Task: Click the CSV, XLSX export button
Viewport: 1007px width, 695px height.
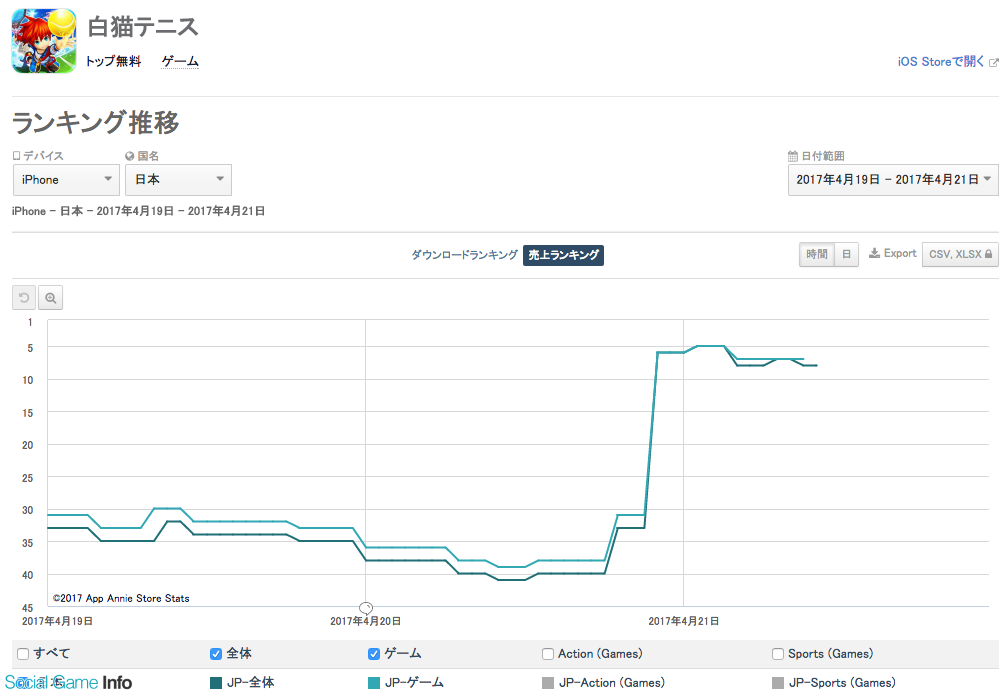Action: (960, 254)
